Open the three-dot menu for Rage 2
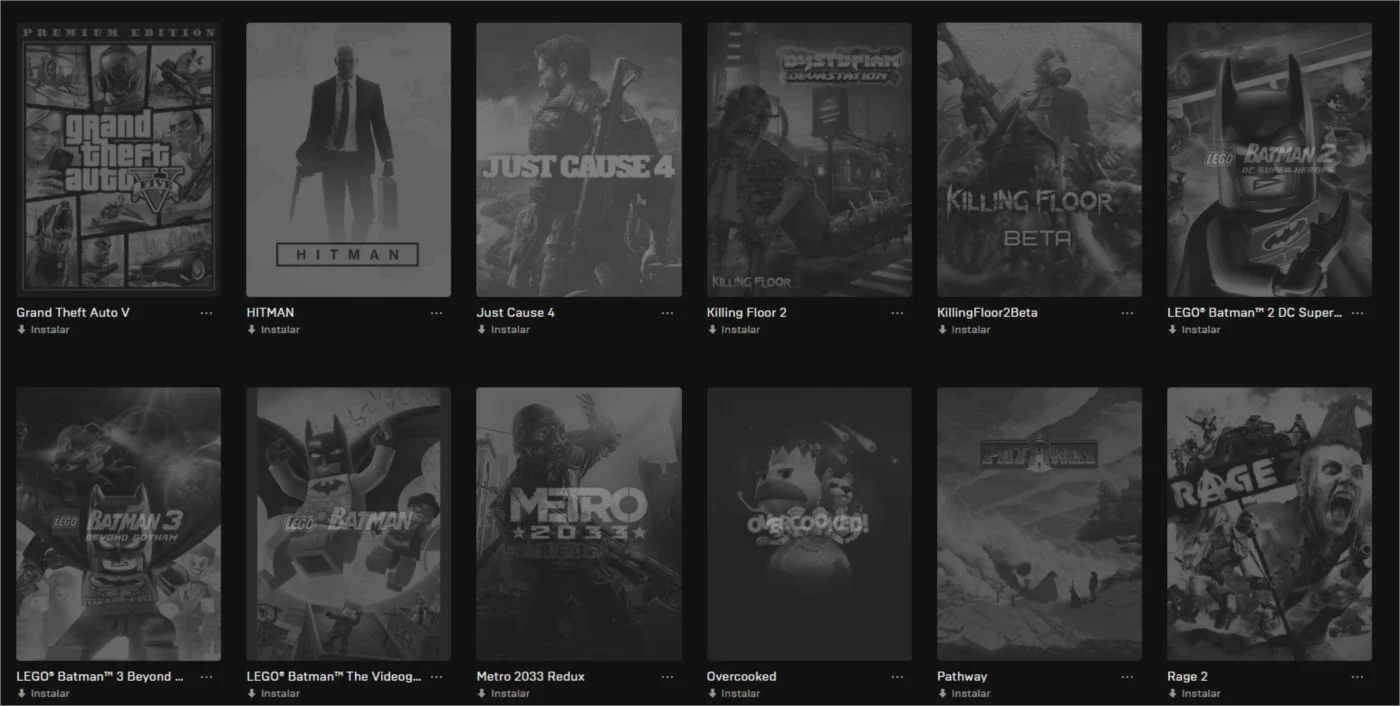The height and width of the screenshot is (706, 1400). 1357,677
